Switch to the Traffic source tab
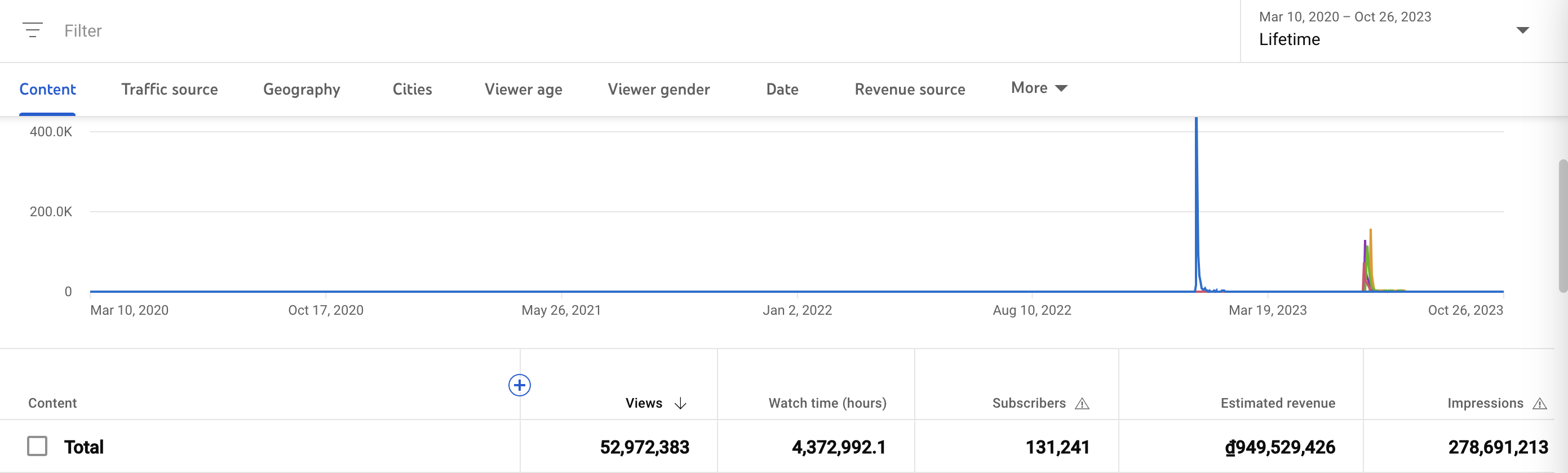 point(169,90)
